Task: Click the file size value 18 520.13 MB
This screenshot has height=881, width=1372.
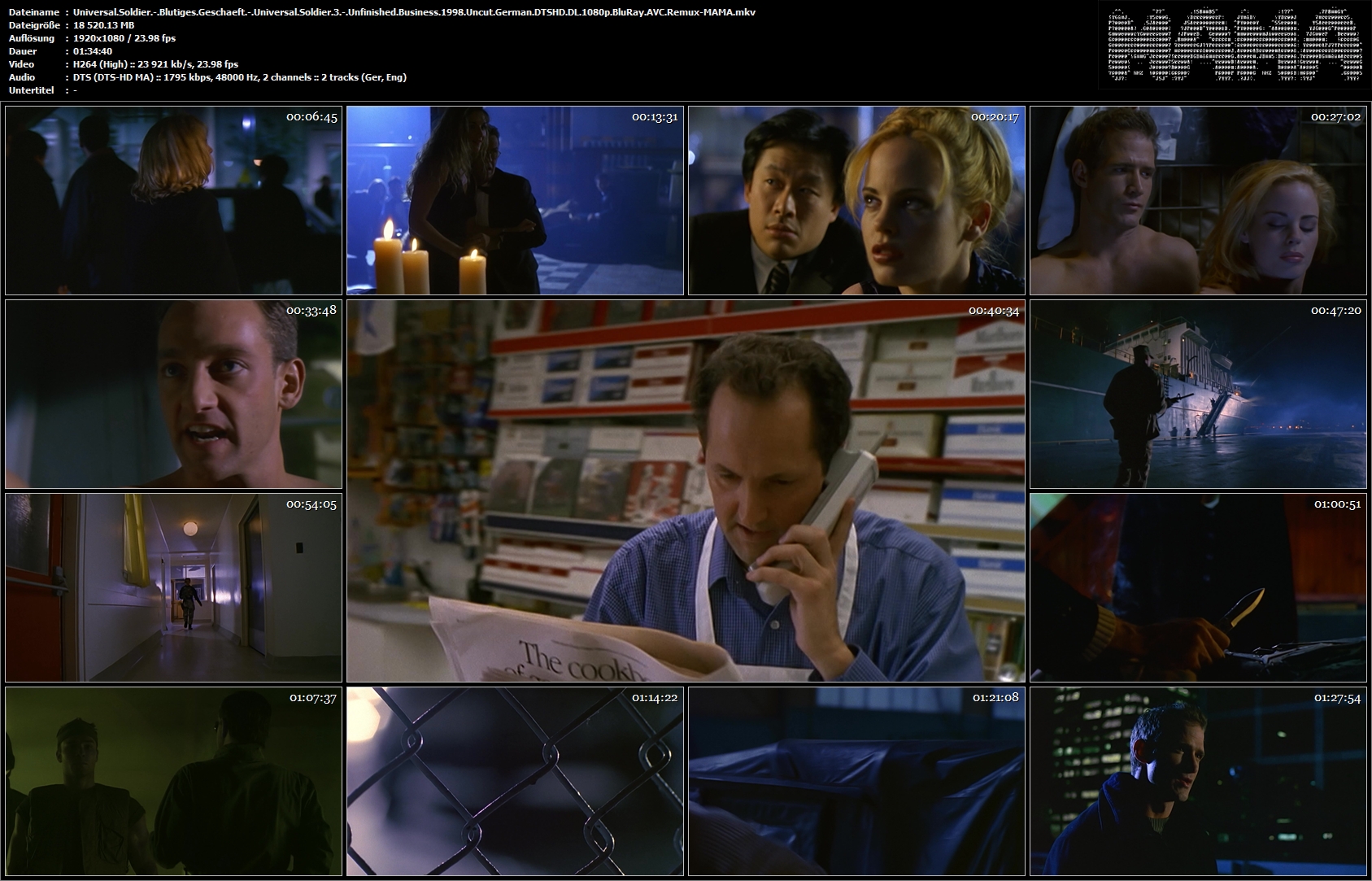Action: 103,25
